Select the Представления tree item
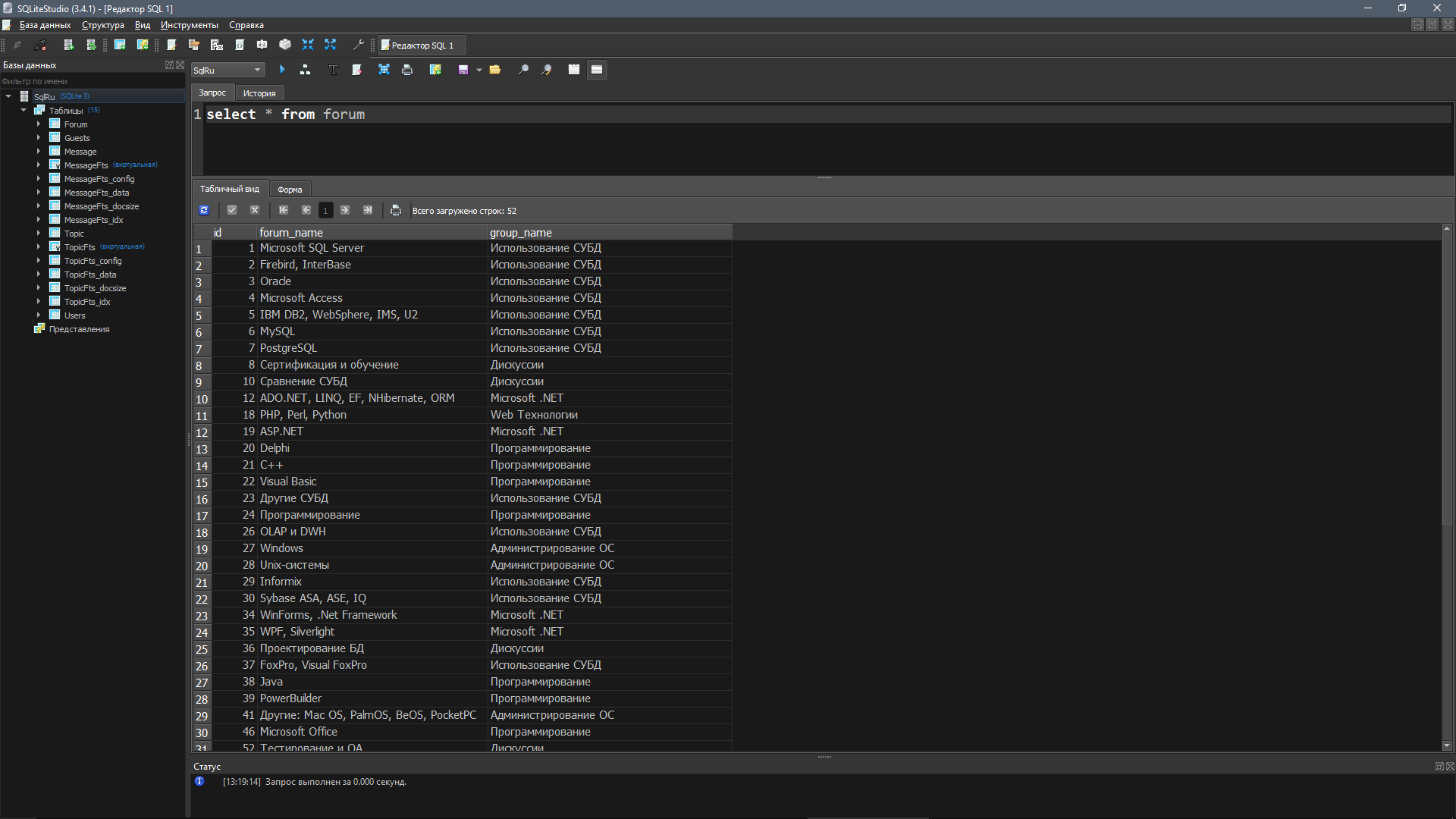The width and height of the screenshot is (1456, 819). (79, 329)
